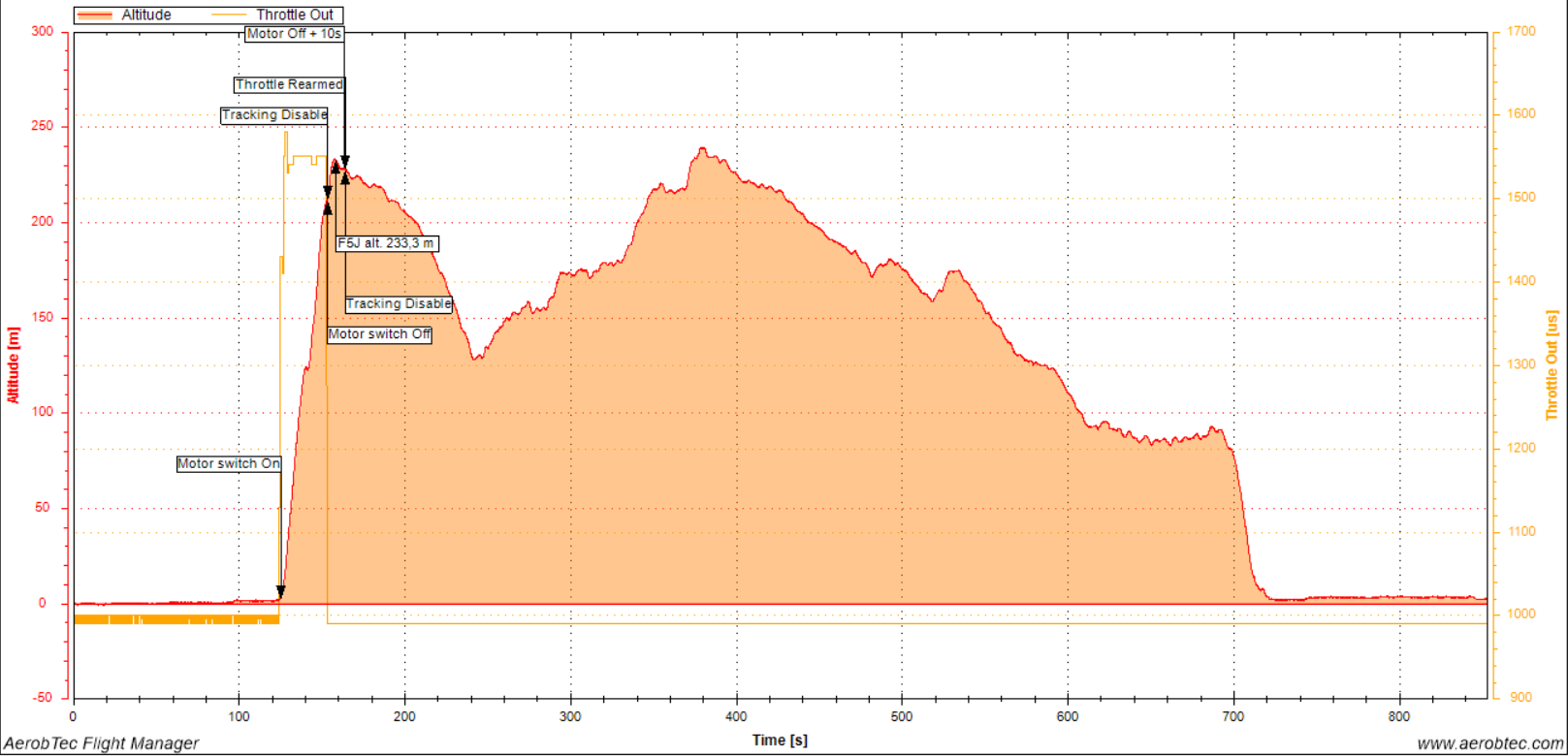Select the Altitude legend label
Screen dimensions: 1568x756
[x=146, y=16]
